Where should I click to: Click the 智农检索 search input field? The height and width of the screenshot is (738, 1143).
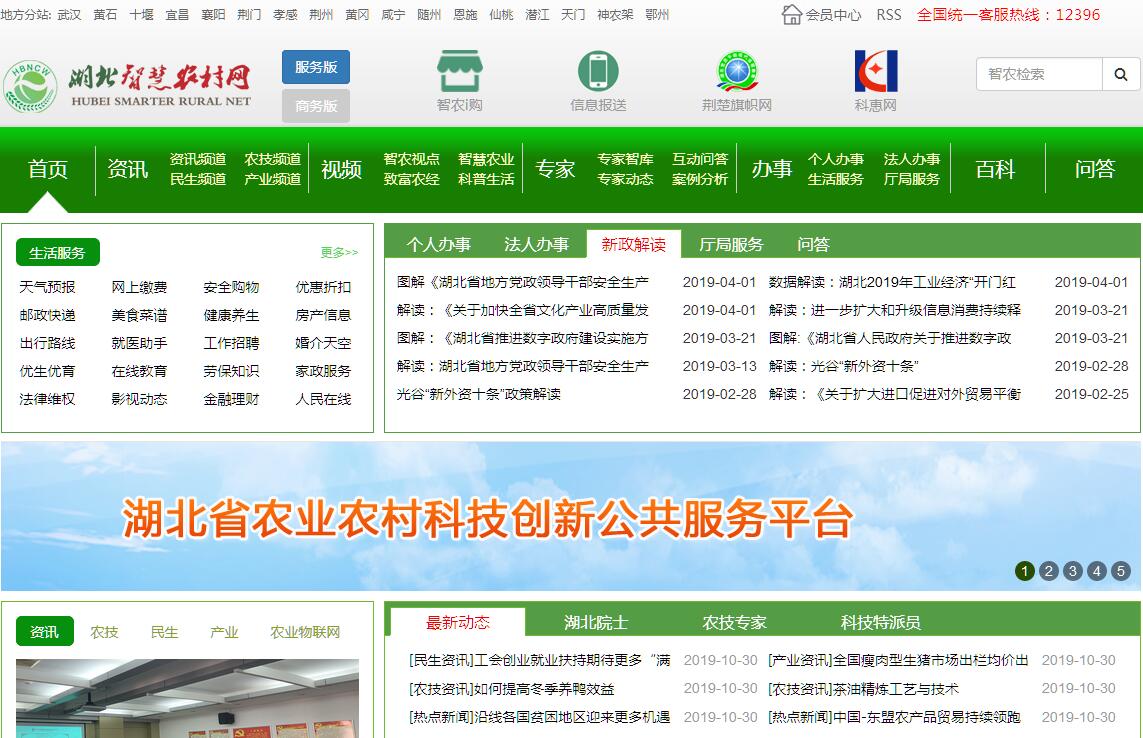point(1039,74)
